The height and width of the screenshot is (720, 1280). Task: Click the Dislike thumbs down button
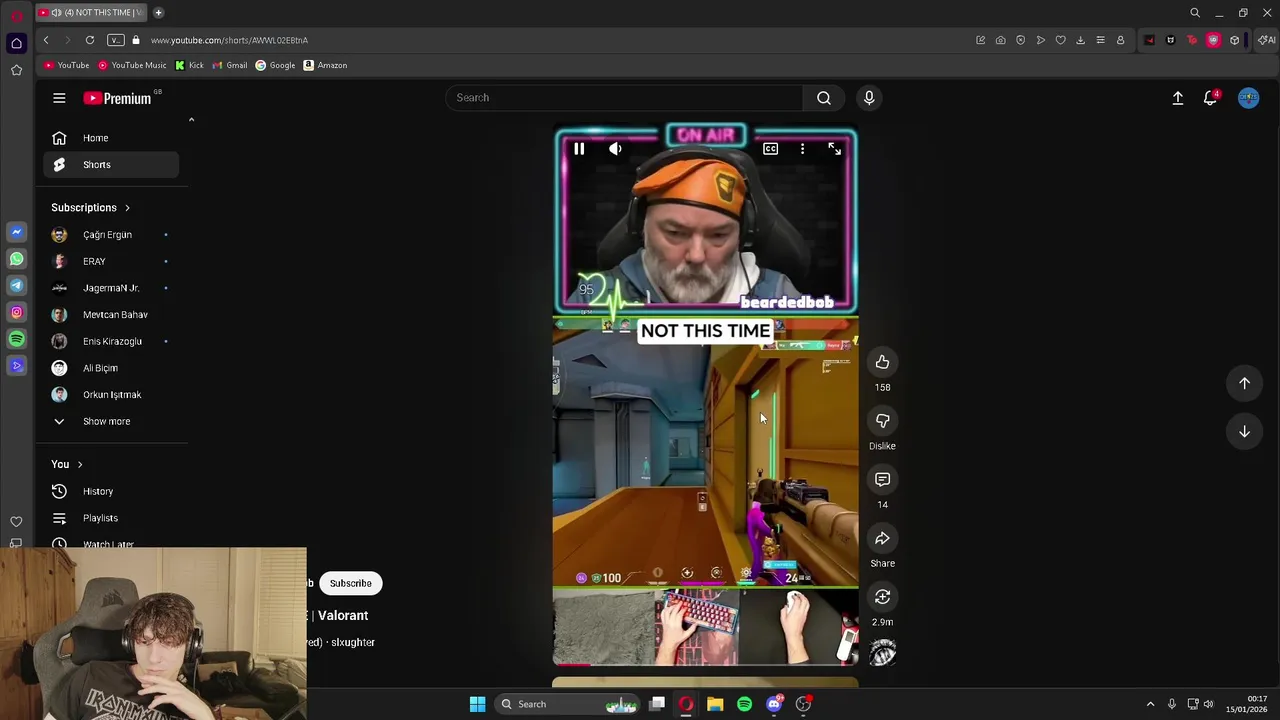point(882,421)
